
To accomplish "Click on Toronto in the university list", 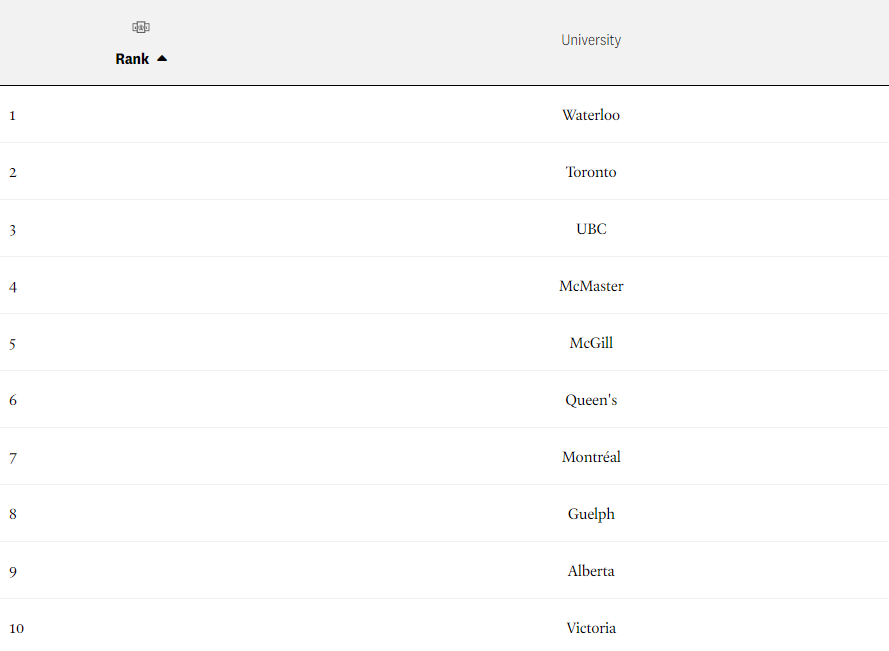I will (591, 172).
